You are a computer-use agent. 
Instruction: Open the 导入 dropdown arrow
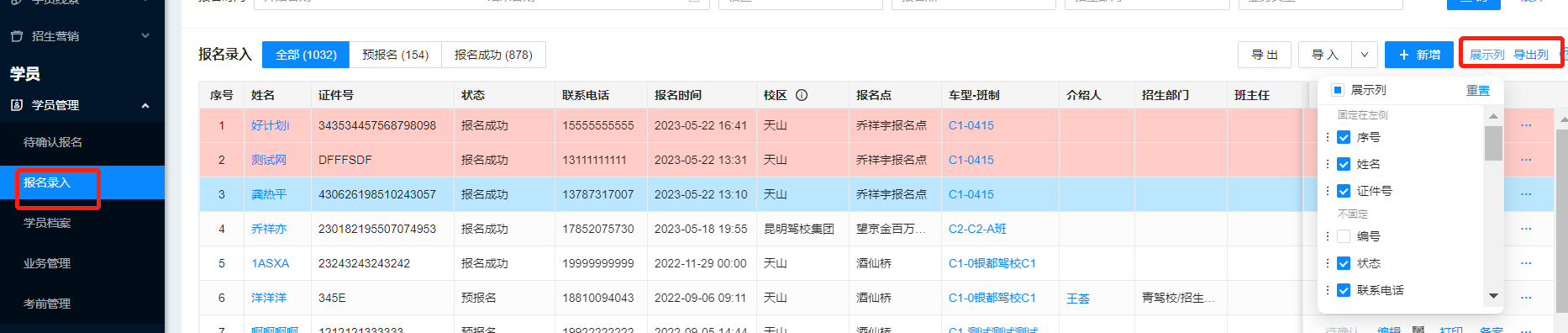[1365, 55]
